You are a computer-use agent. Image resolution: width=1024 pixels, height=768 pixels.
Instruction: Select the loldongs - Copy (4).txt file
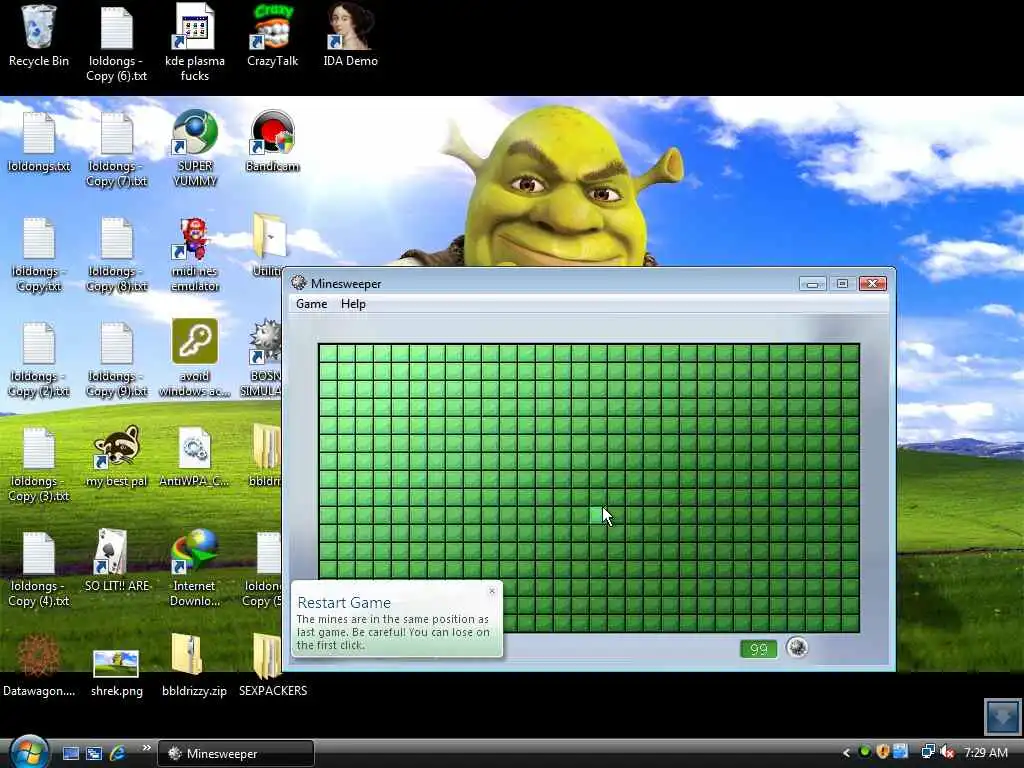coord(39,570)
